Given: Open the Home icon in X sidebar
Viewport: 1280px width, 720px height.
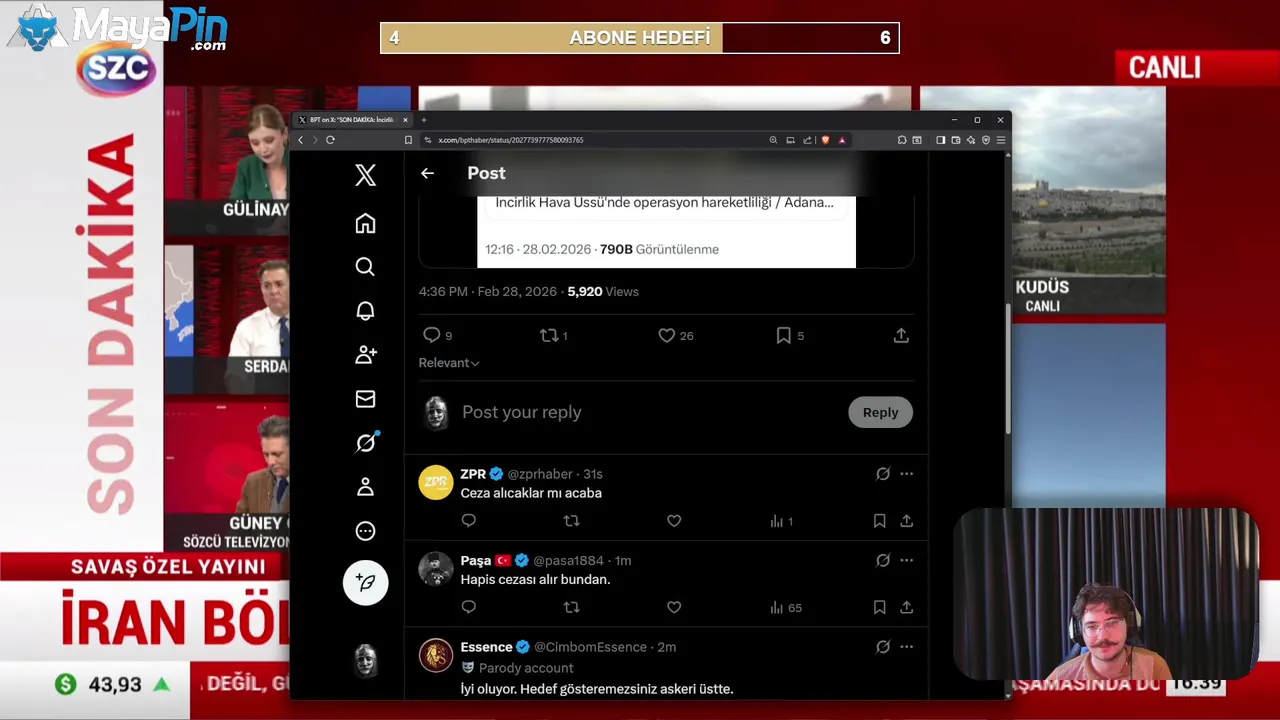Looking at the screenshot, I should (x=365, y=223).
